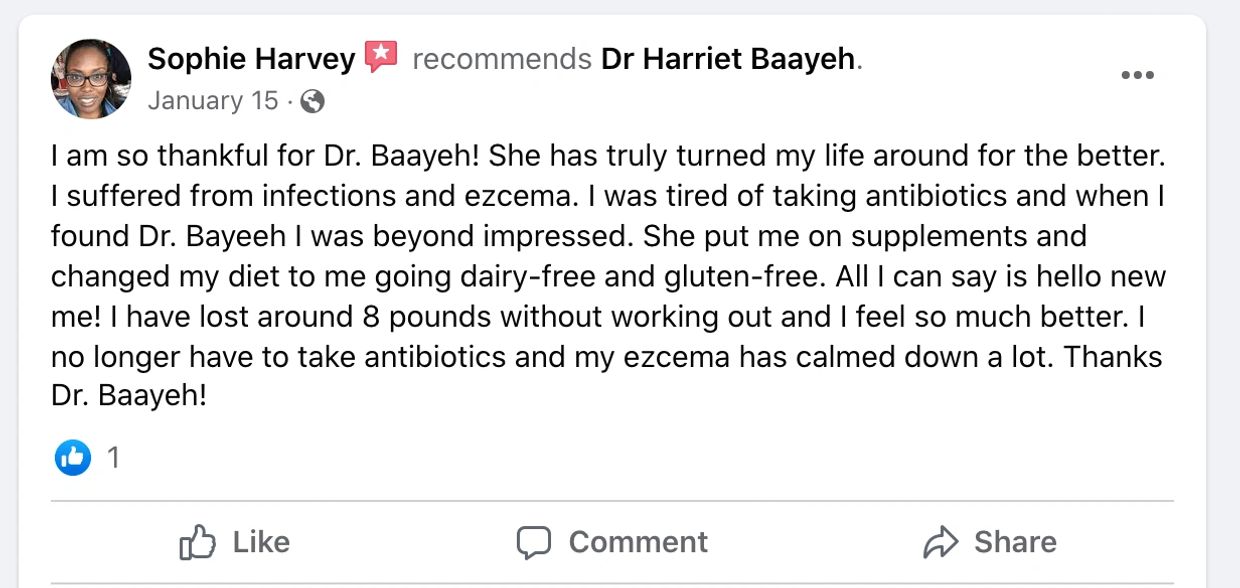Click the Comment speech bubble icon
1240x588 pixels.
(x=533, y=542)
